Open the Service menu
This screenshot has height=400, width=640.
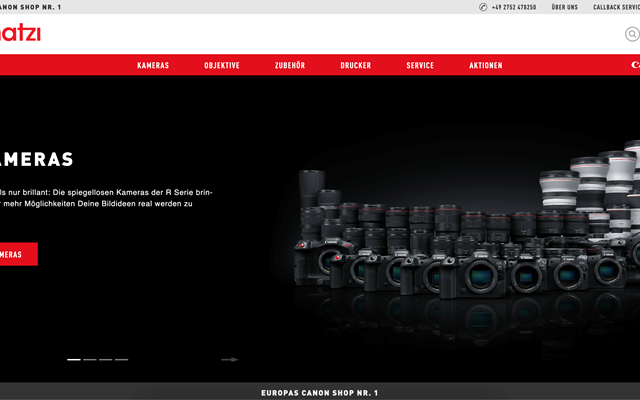coord(420,65)
